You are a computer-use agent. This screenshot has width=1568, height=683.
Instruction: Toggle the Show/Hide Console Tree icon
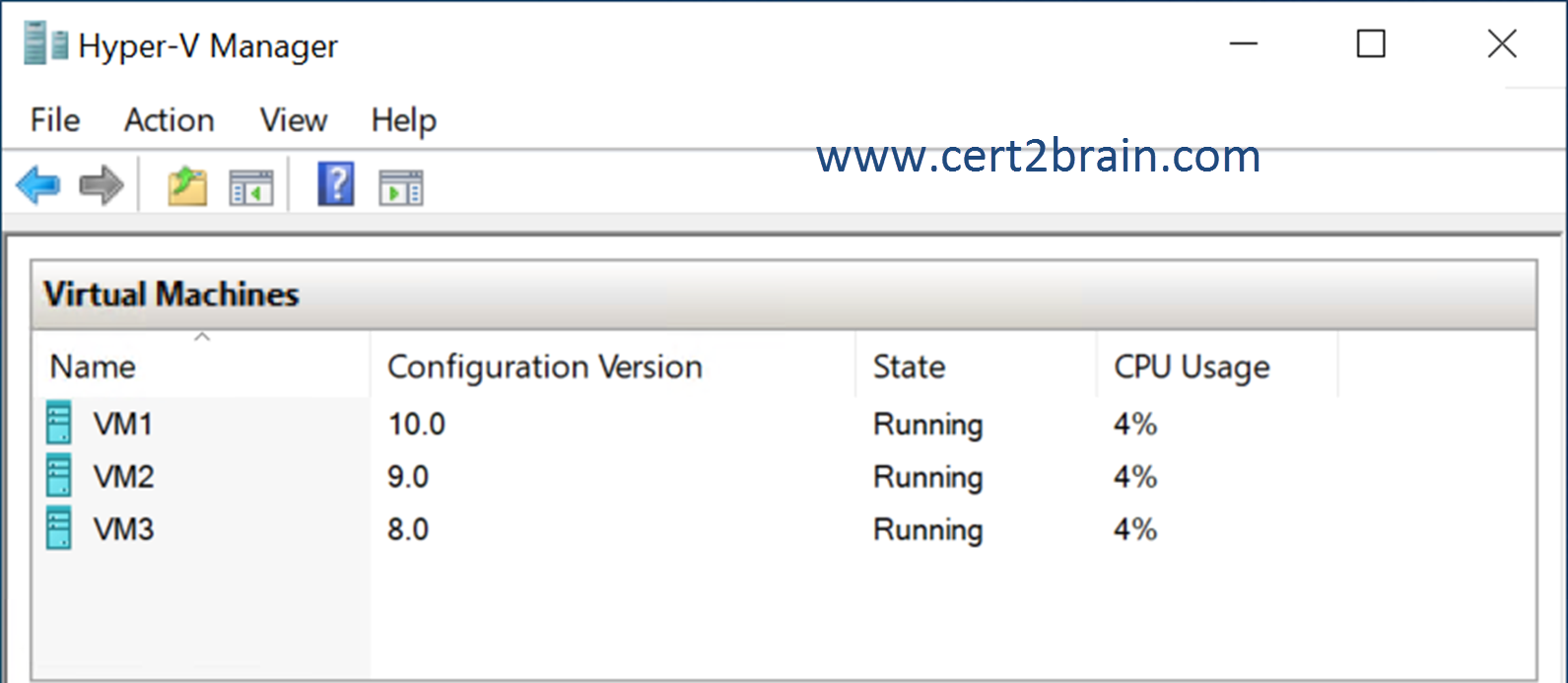pyautogui.click(x=250, y=186)
